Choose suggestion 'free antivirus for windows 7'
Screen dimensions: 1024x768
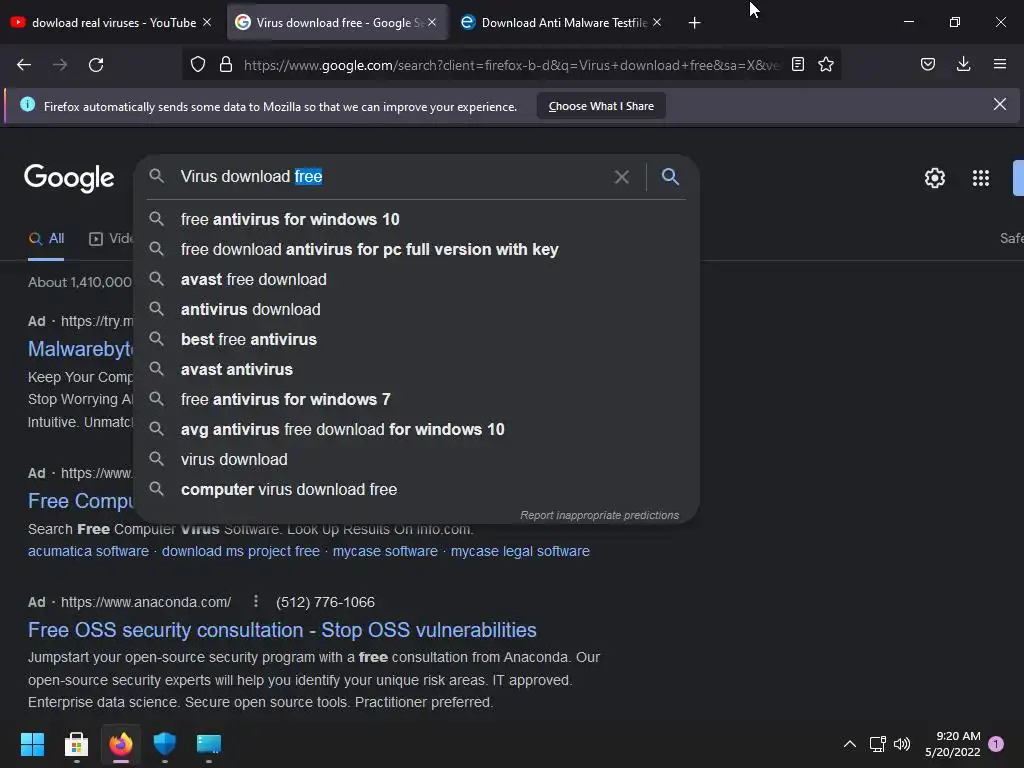pos(416,400)
